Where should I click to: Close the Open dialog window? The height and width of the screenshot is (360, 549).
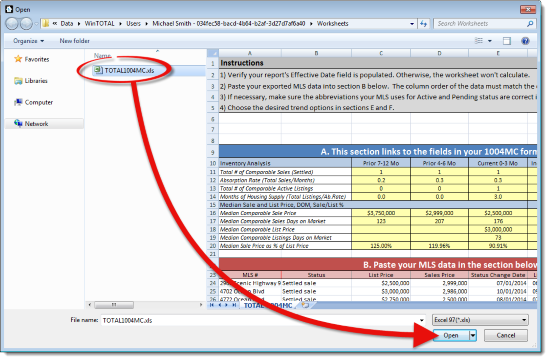[527, 9]
